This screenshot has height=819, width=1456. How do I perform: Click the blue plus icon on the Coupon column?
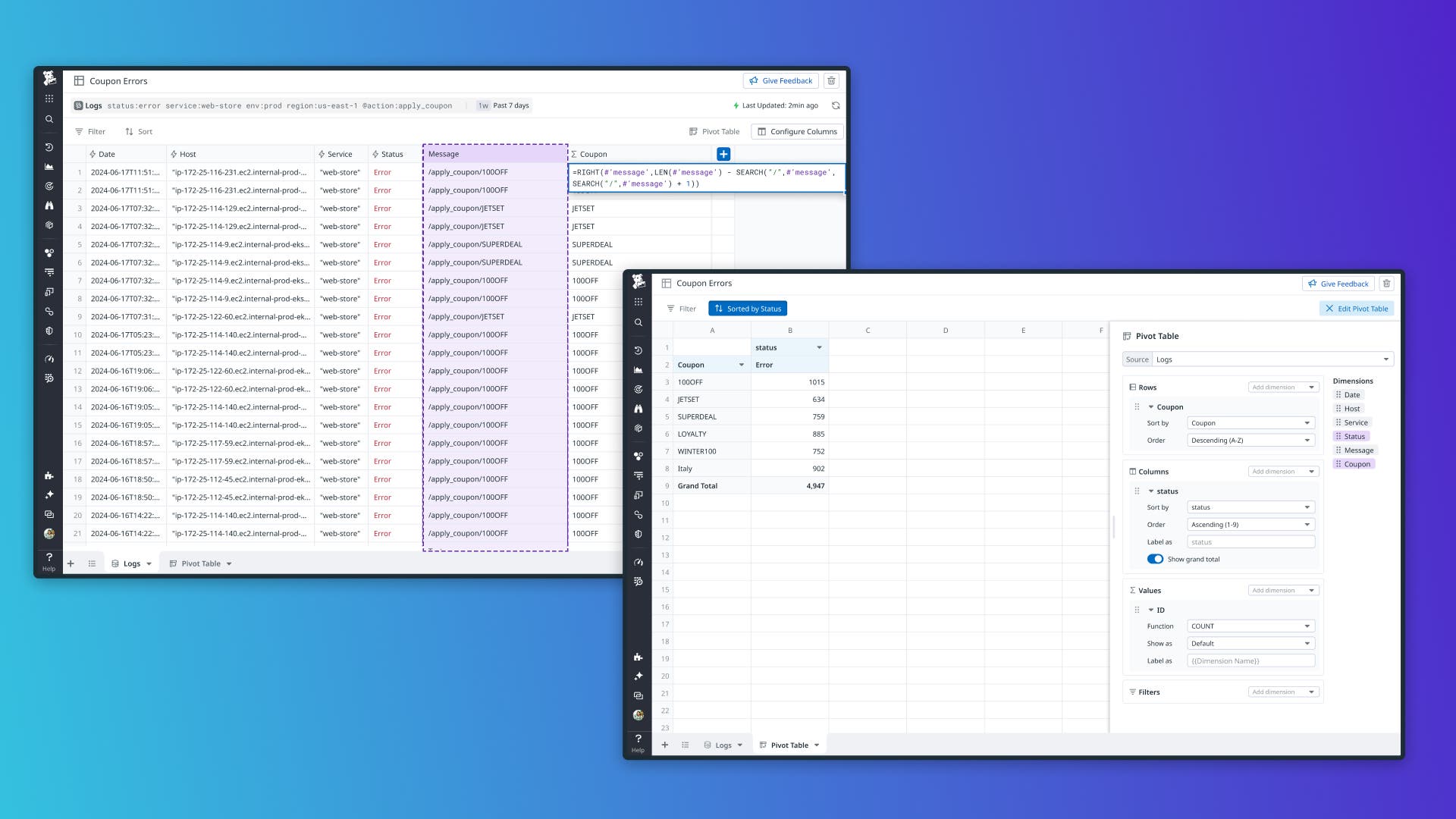tap(724, 154)
